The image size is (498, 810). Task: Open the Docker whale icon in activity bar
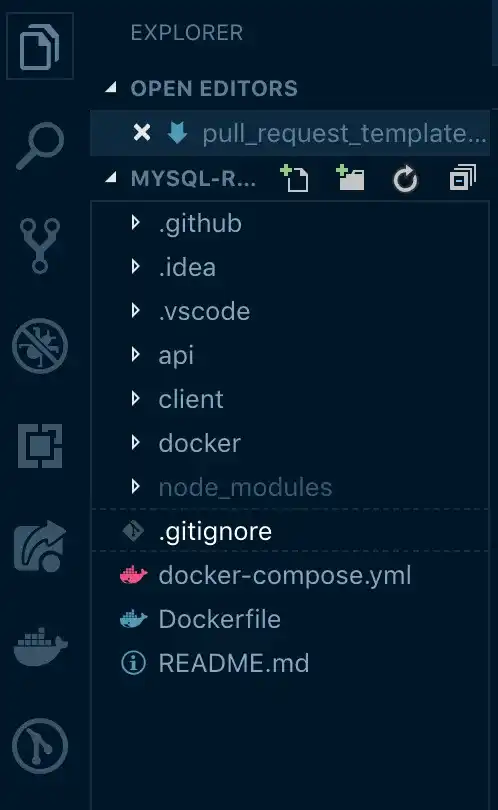(x=40, y=647)
